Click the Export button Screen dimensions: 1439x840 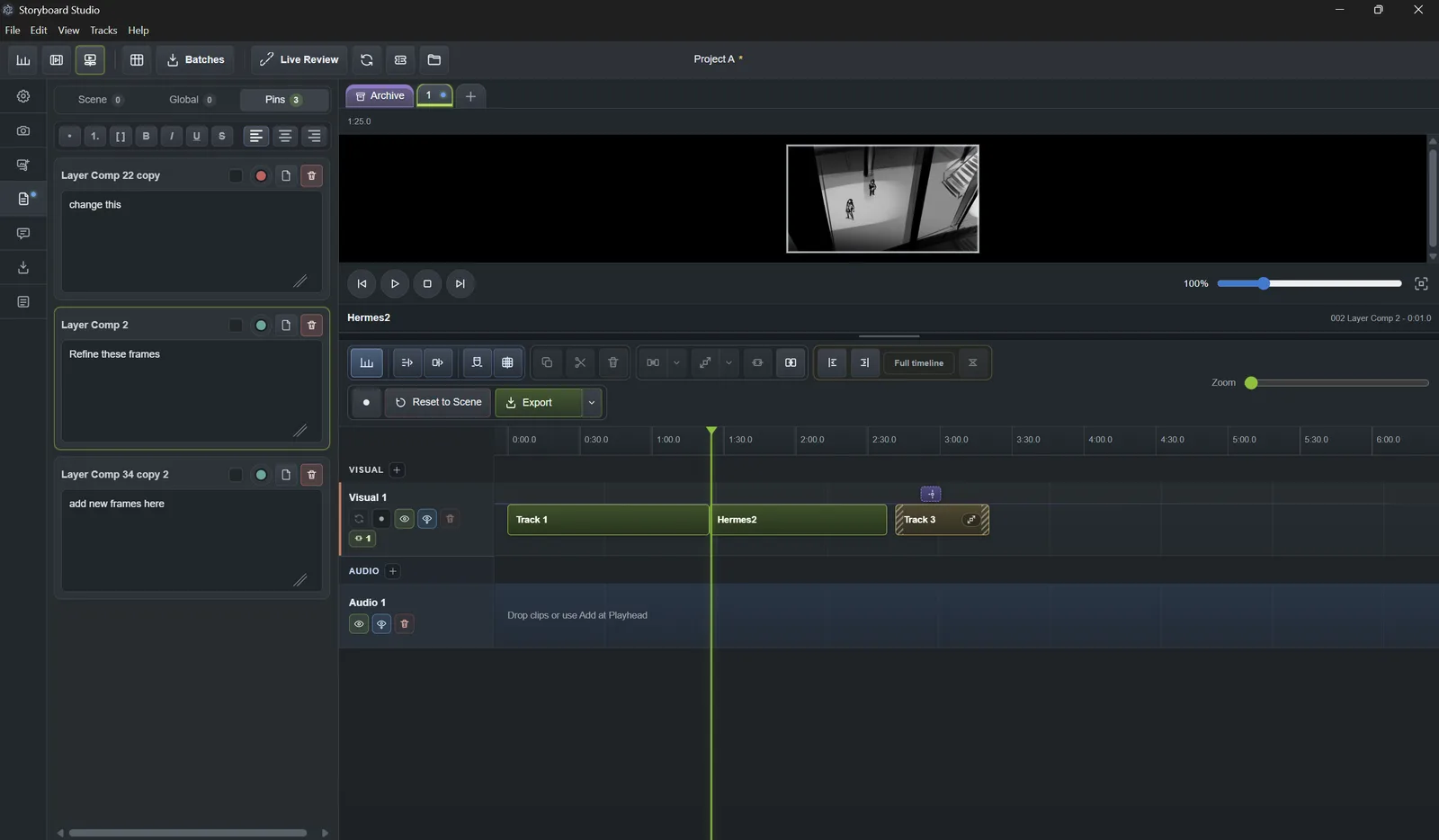(x=538, y=402)
